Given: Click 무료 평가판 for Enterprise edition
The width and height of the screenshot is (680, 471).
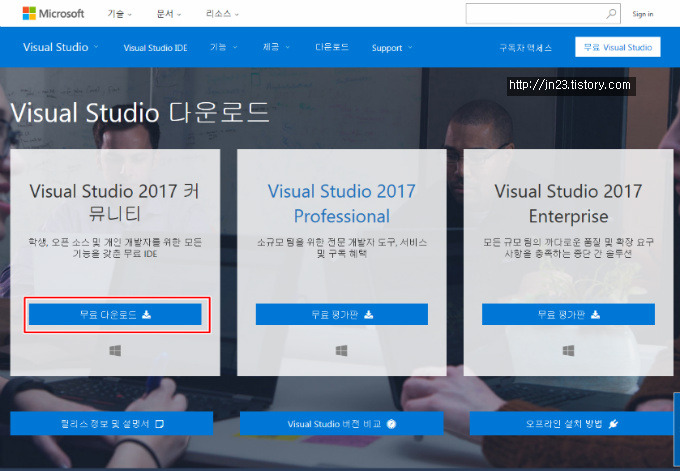Looking at the screenshot, I should pyautogui.click(x=568, y=314).
